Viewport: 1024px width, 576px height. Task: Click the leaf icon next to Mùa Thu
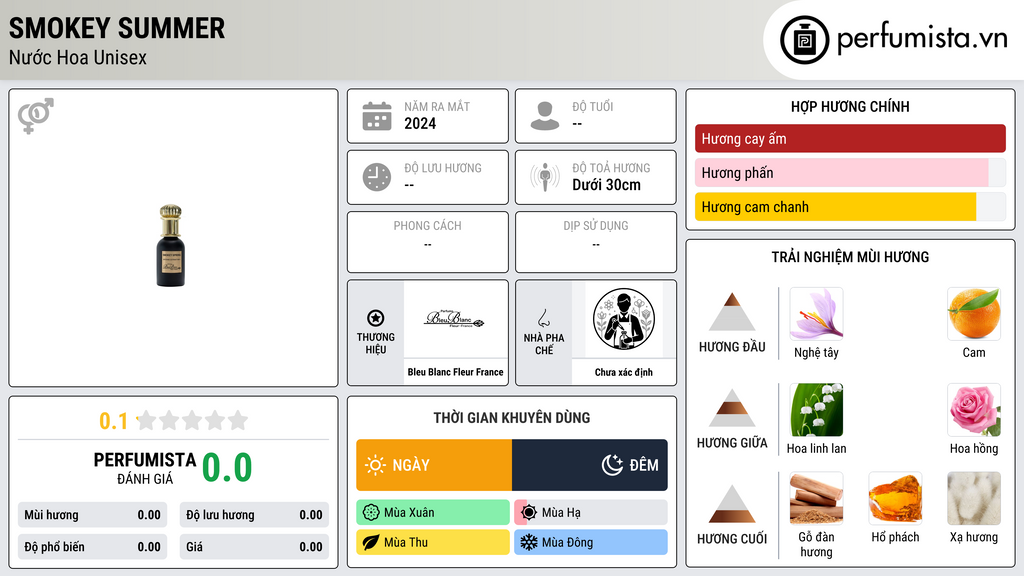(x=371, y=542)
